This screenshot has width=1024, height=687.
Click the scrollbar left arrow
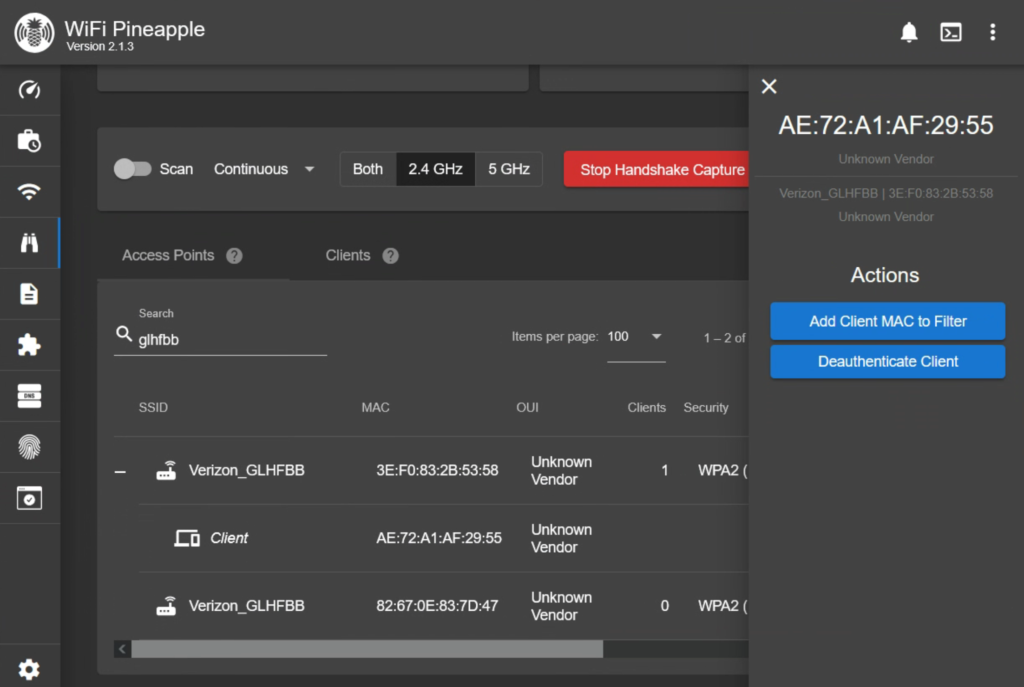(x=122, y=649)
